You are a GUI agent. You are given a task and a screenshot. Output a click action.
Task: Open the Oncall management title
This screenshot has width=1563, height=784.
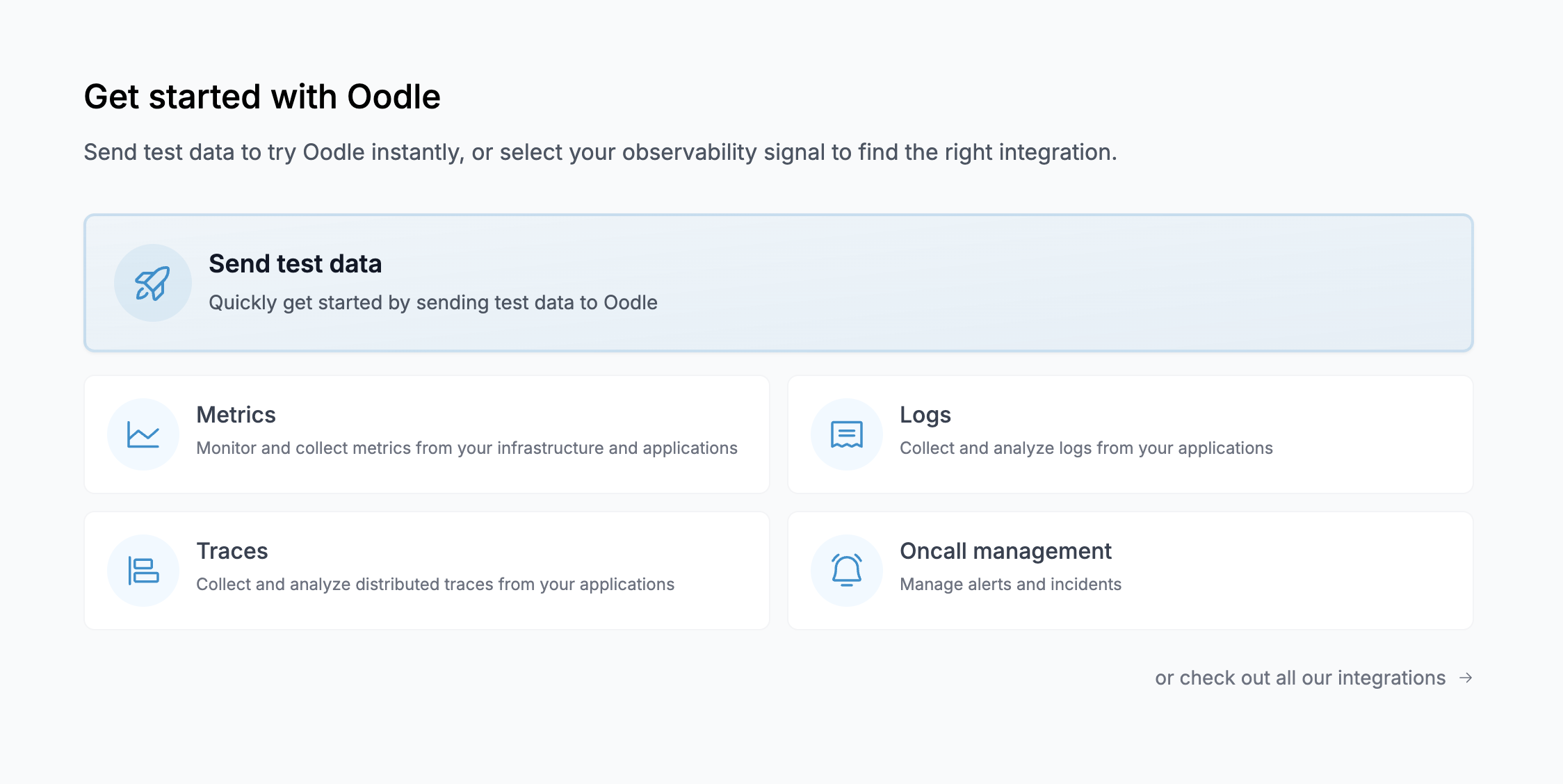pyautogui.click(x=1005, y=551)
